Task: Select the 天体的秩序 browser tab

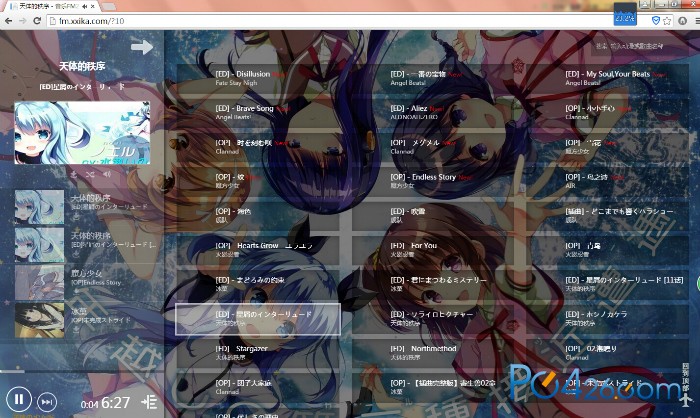Action: click(x=53, y=6)
